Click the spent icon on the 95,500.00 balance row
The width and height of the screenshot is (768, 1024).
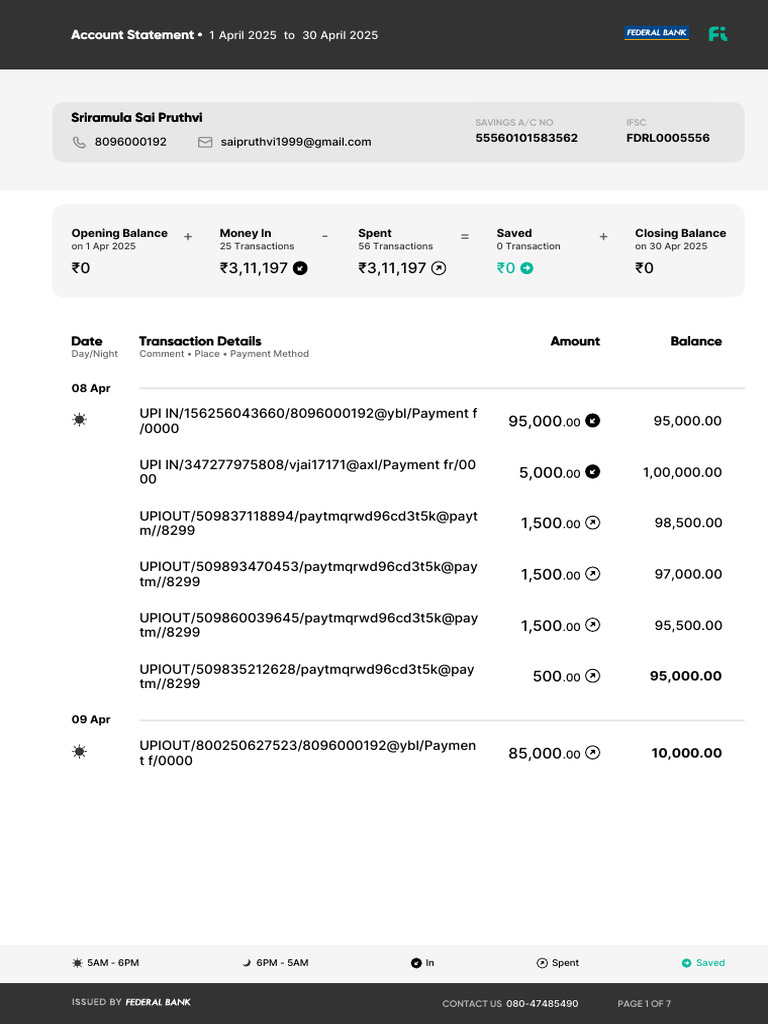[x=592, y=625]
